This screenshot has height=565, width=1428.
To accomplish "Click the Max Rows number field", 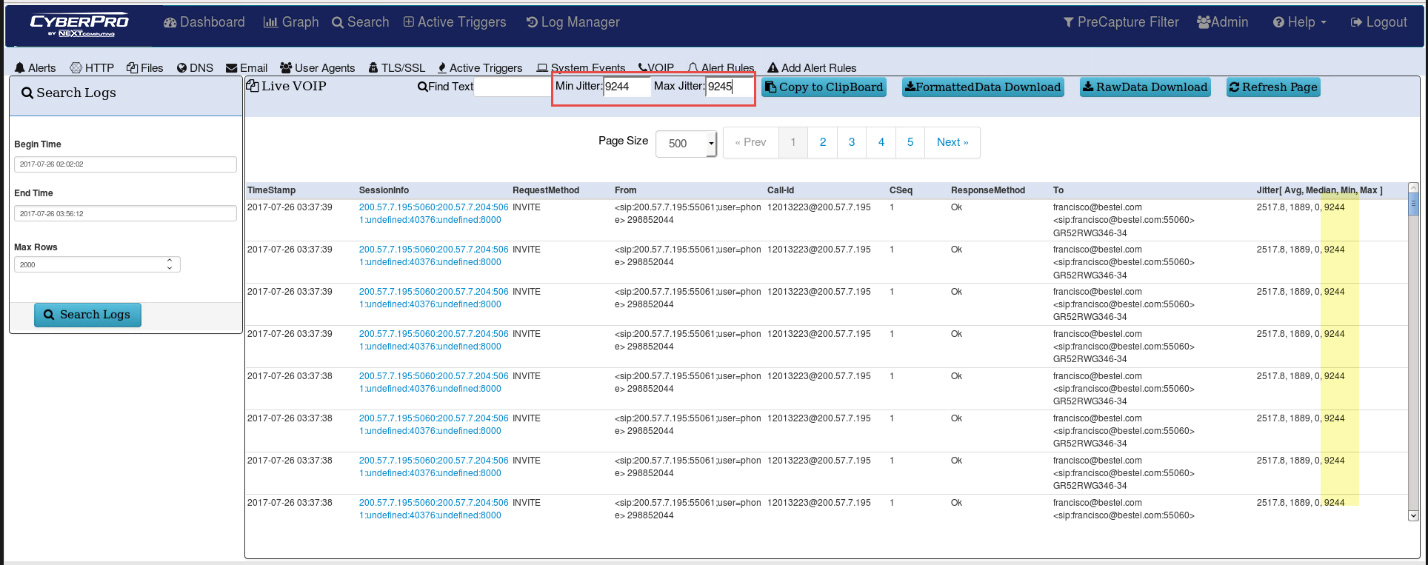I will click(x=97, y=264).
